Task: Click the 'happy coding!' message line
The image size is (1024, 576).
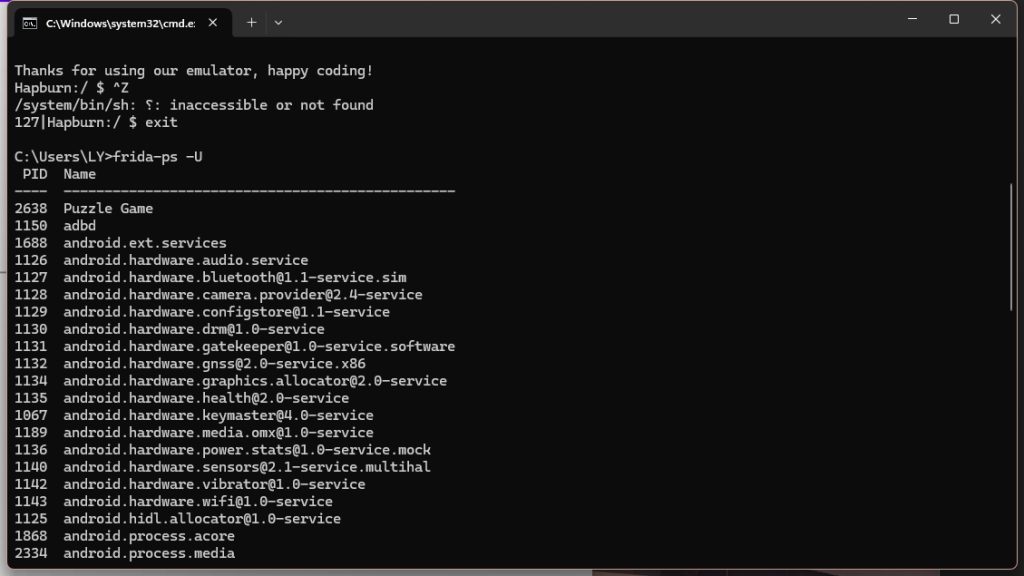Action: [194, 71]
